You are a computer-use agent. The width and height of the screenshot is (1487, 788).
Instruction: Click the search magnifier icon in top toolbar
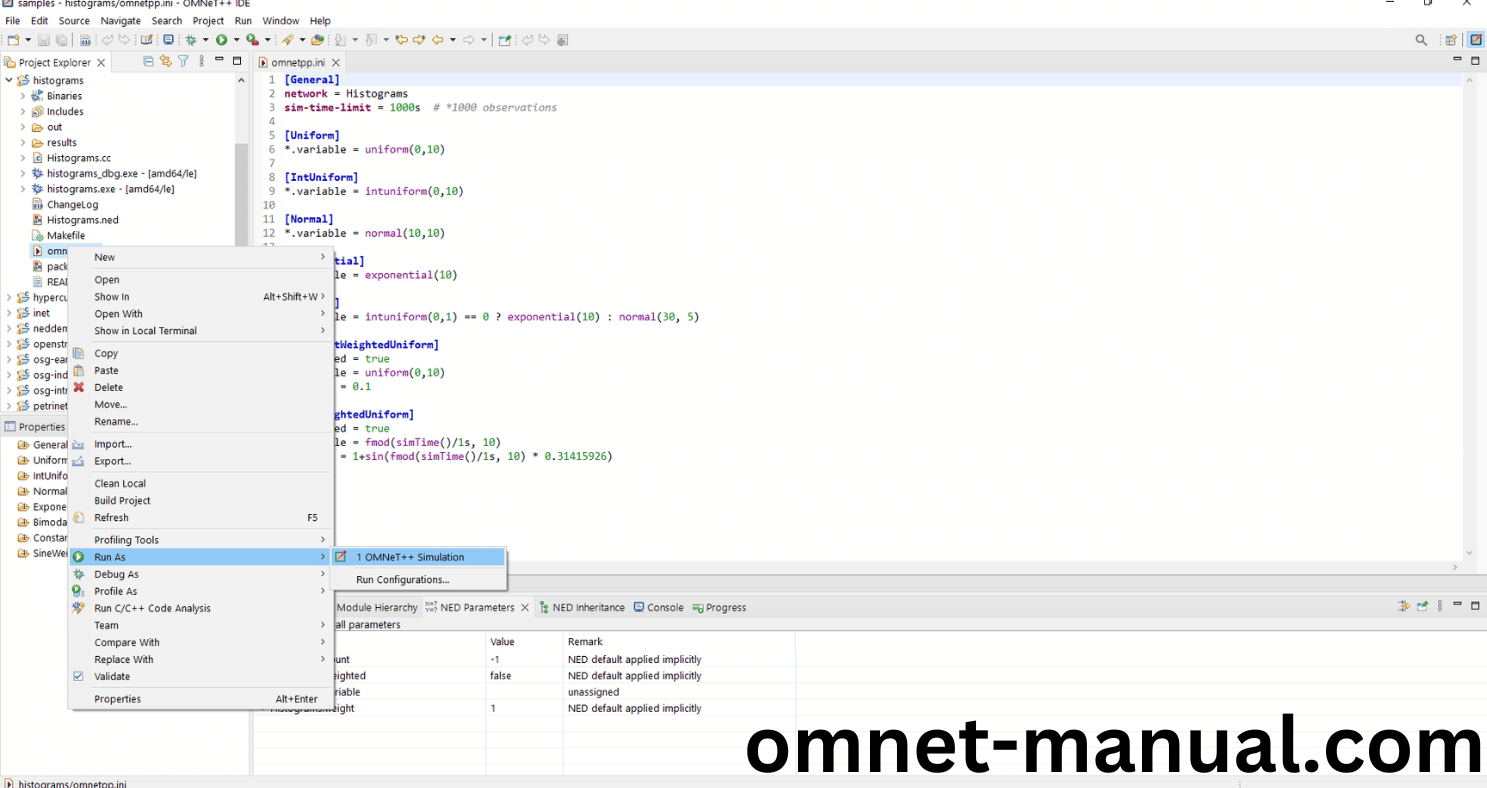click(1421, 40)
